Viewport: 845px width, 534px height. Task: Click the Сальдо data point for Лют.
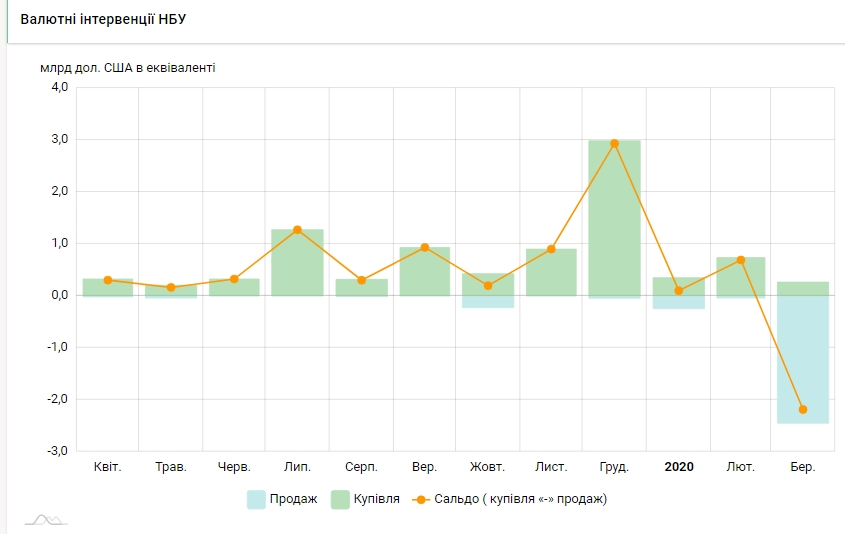pyautogui.click(x=741, y=260)
